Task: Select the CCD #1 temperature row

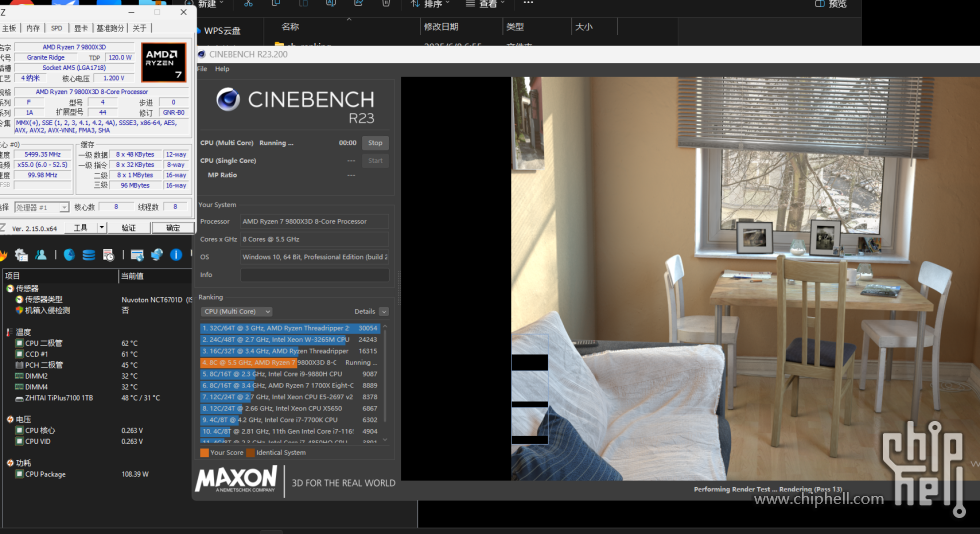Action: (96, 354)
